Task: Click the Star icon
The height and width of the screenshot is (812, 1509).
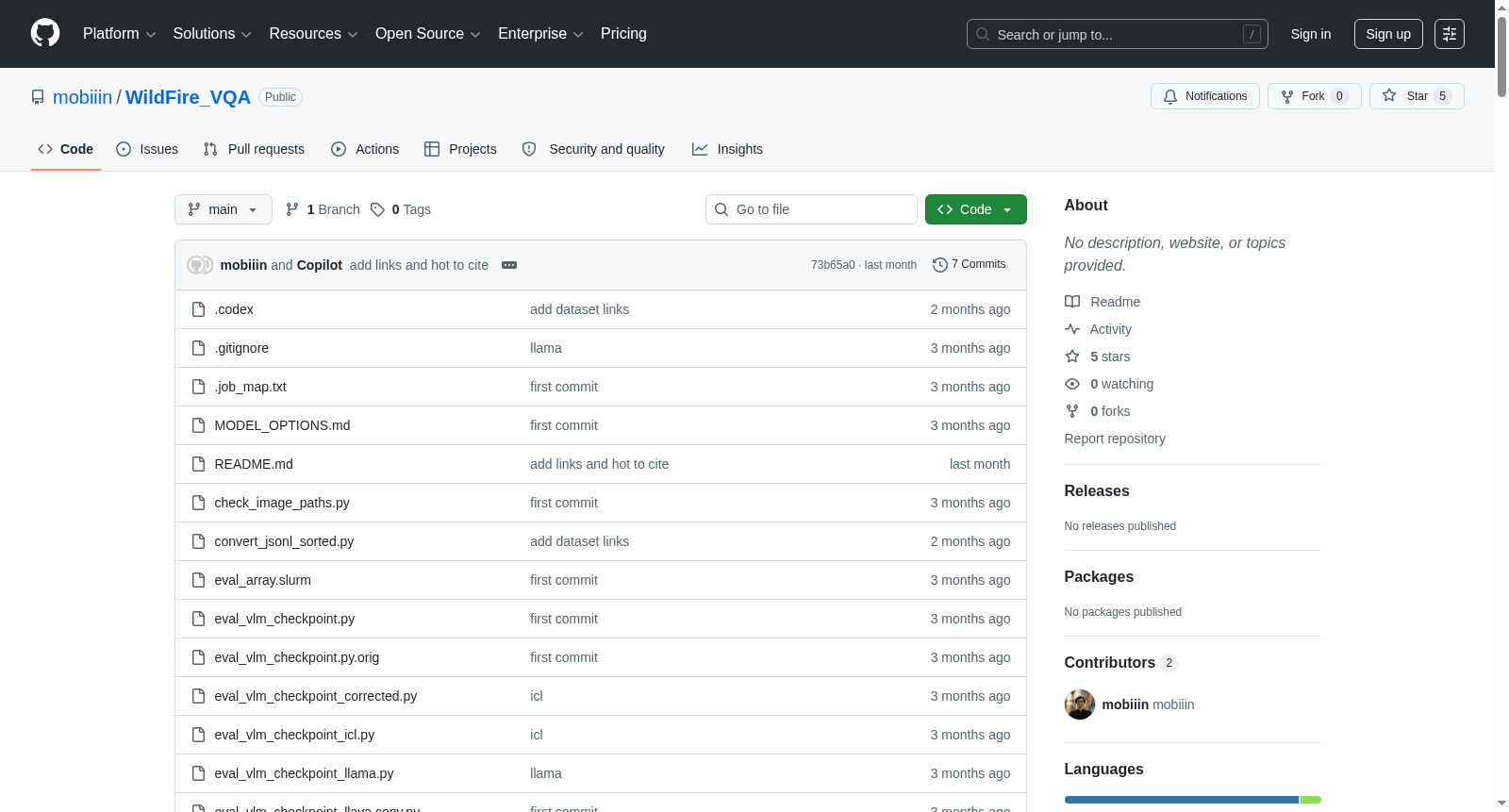Action: click(x=1389, y=95)
